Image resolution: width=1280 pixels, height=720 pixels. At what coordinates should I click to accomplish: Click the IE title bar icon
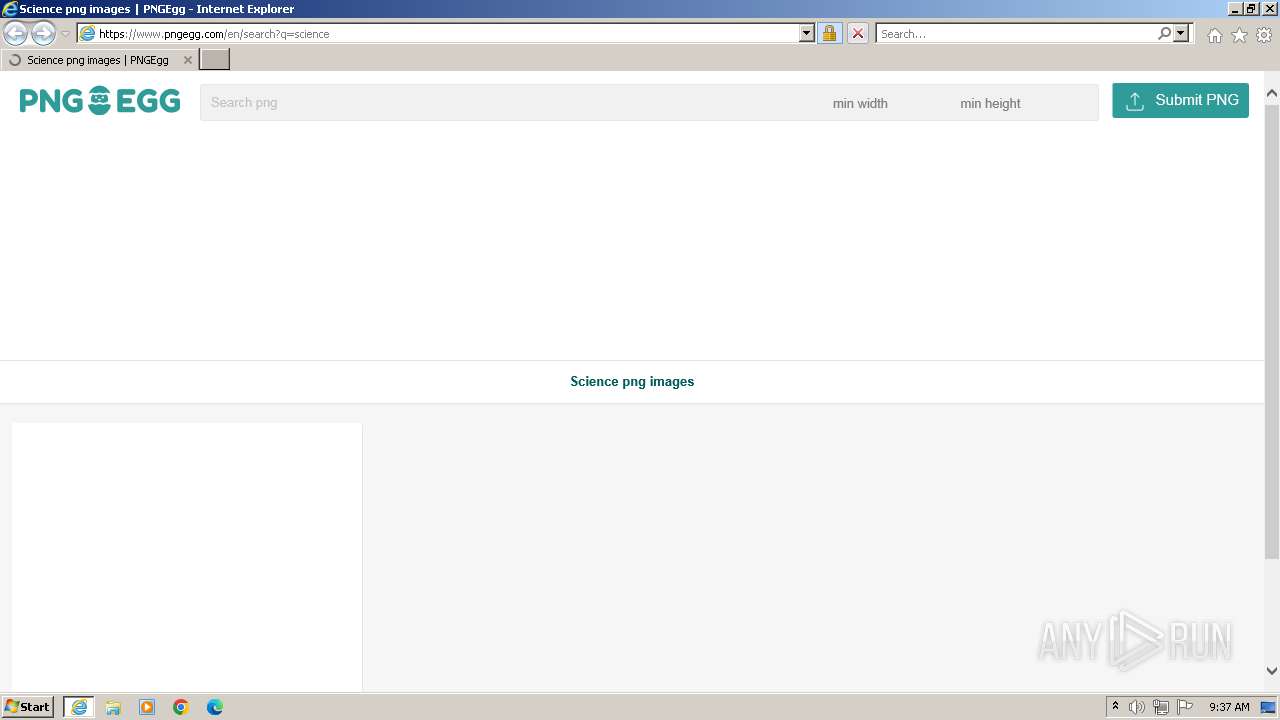10,9
